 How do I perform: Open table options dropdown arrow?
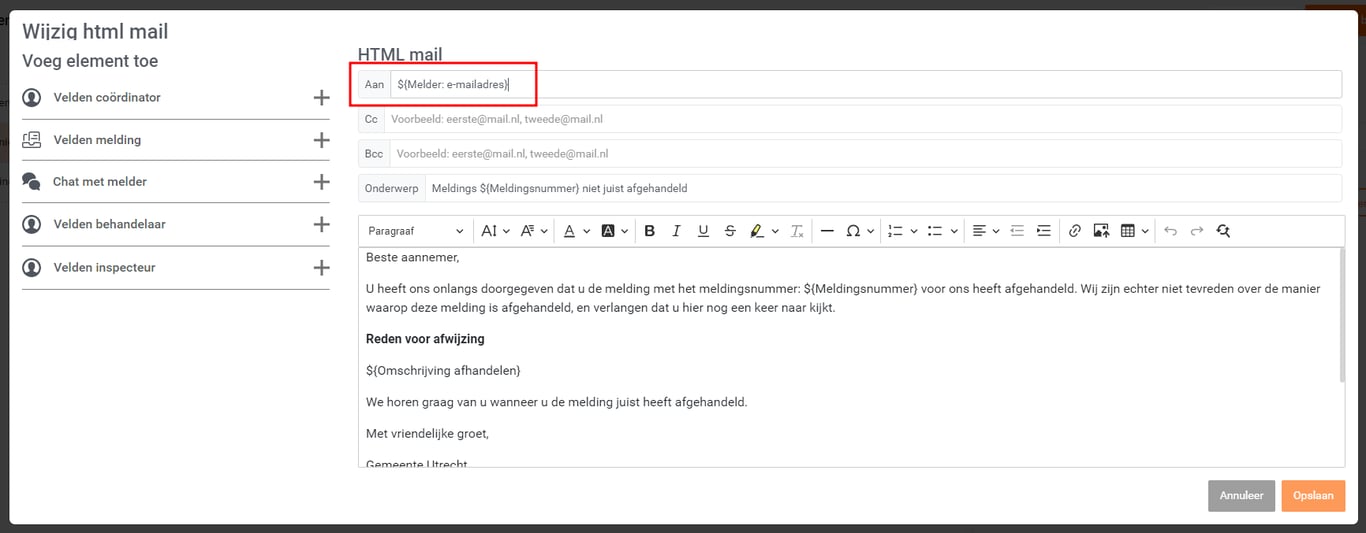(x=1145, y=231)
